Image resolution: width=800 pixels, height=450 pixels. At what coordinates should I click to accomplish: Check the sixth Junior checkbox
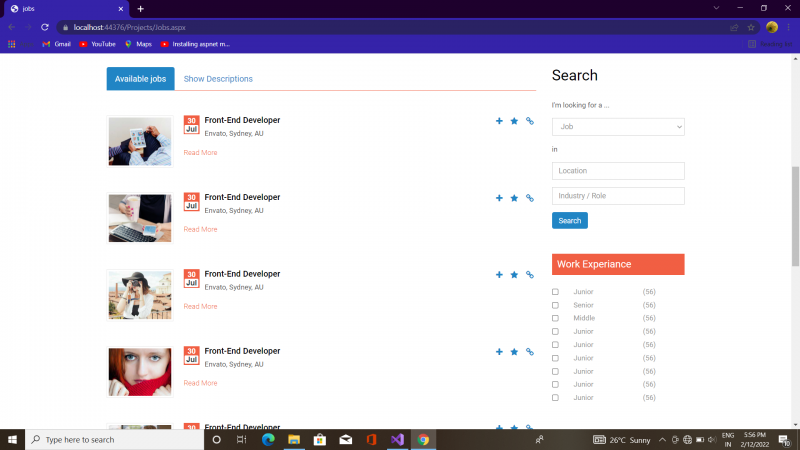[555, 384]
